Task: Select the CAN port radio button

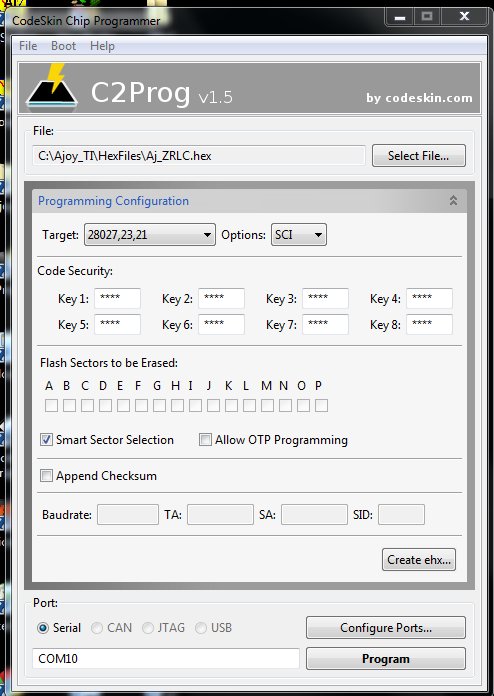Action: (97, 628)
